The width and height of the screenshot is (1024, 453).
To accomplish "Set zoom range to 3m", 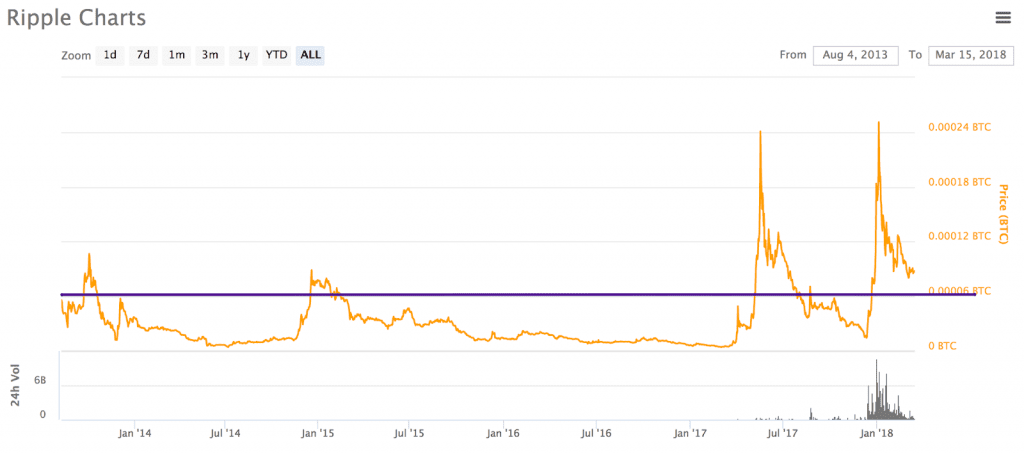I will point(210,55).
